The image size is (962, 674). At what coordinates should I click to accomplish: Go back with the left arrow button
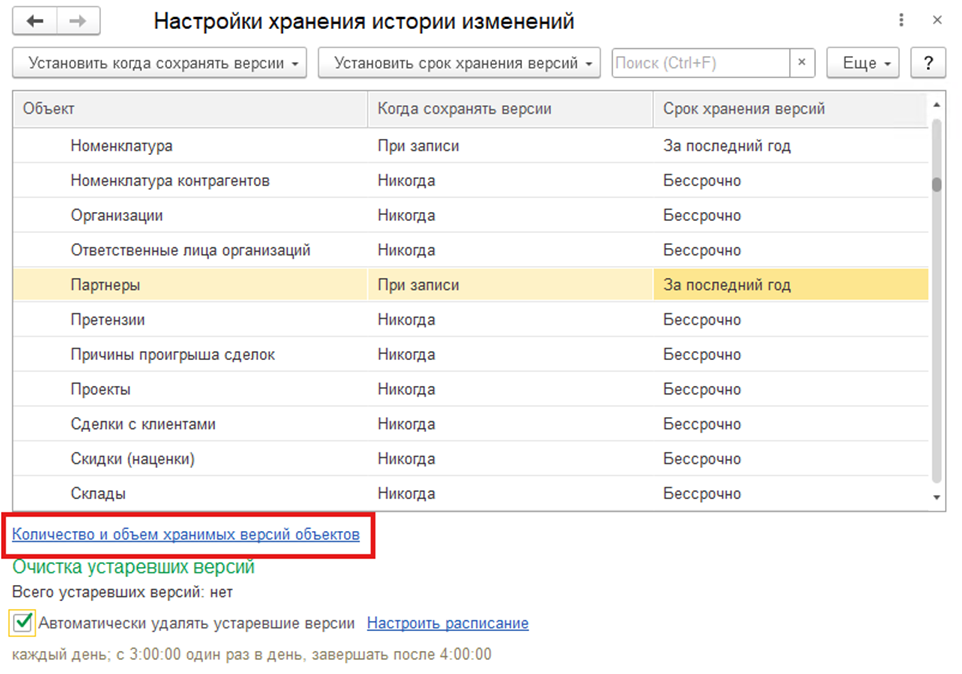(x=35, y=21)
